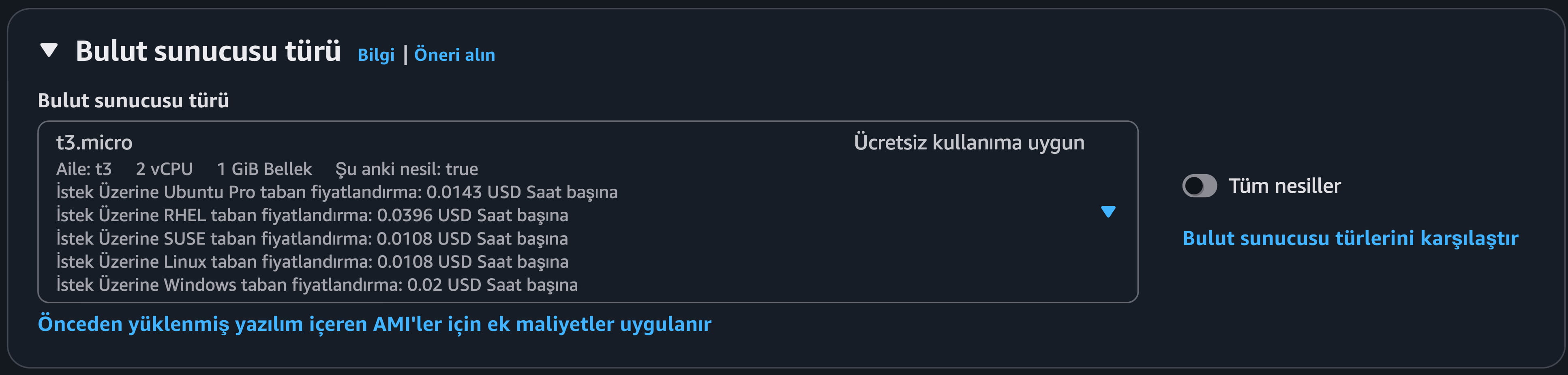Click the AMI ek maliyetler notice link
The width and height of the screenshot is (1568, 375).
(x=374, y=324)
